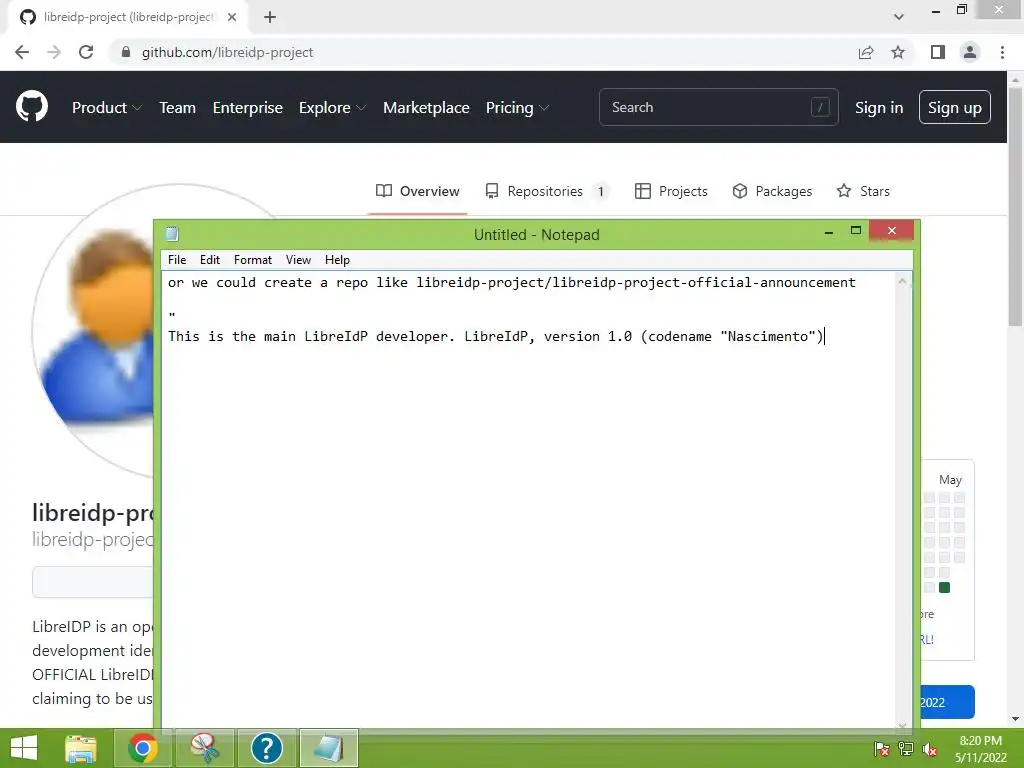Click Notepad's scroll up arrow
Screen dimensions: 1024x768
coord(903,281)
